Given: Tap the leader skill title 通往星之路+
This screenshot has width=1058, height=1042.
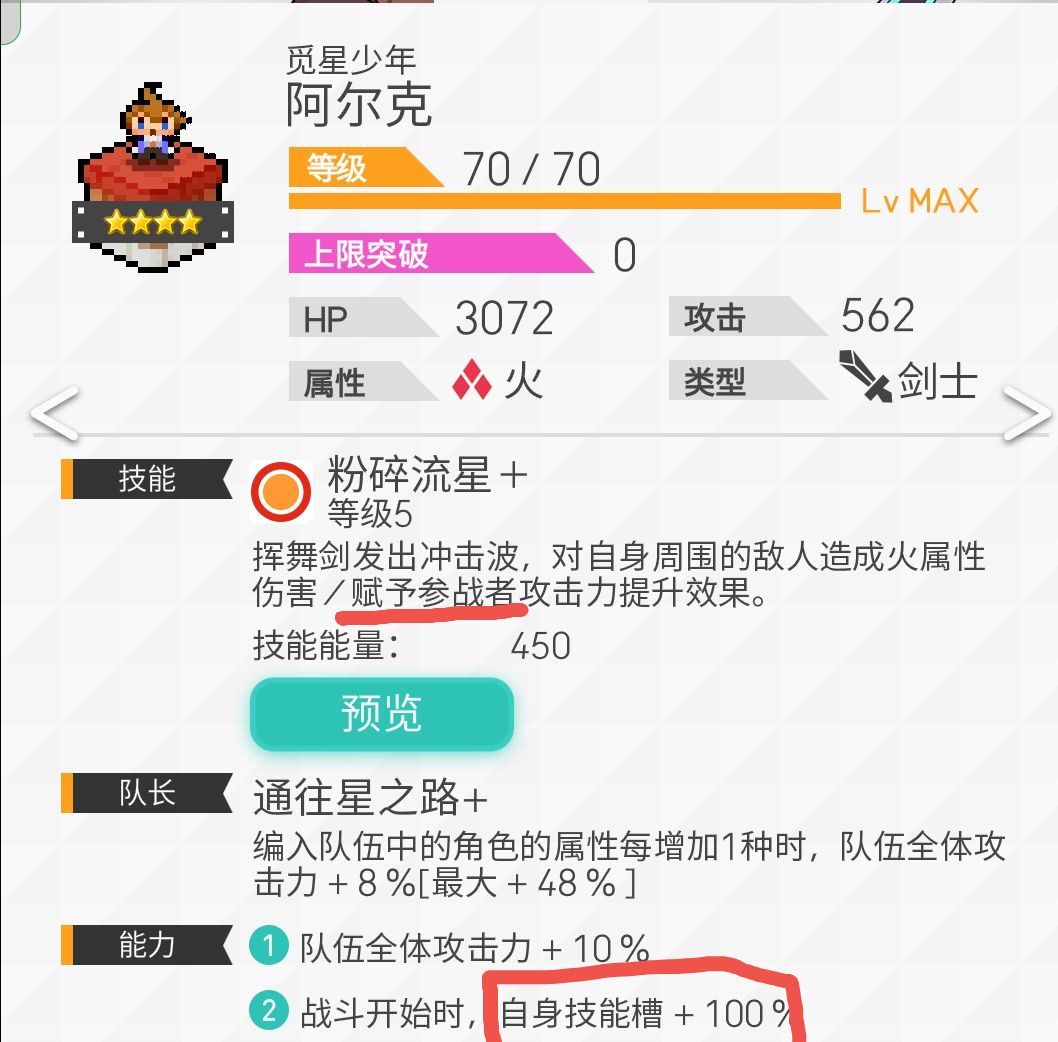Looking at the screenshot, I should coord(370,798).
